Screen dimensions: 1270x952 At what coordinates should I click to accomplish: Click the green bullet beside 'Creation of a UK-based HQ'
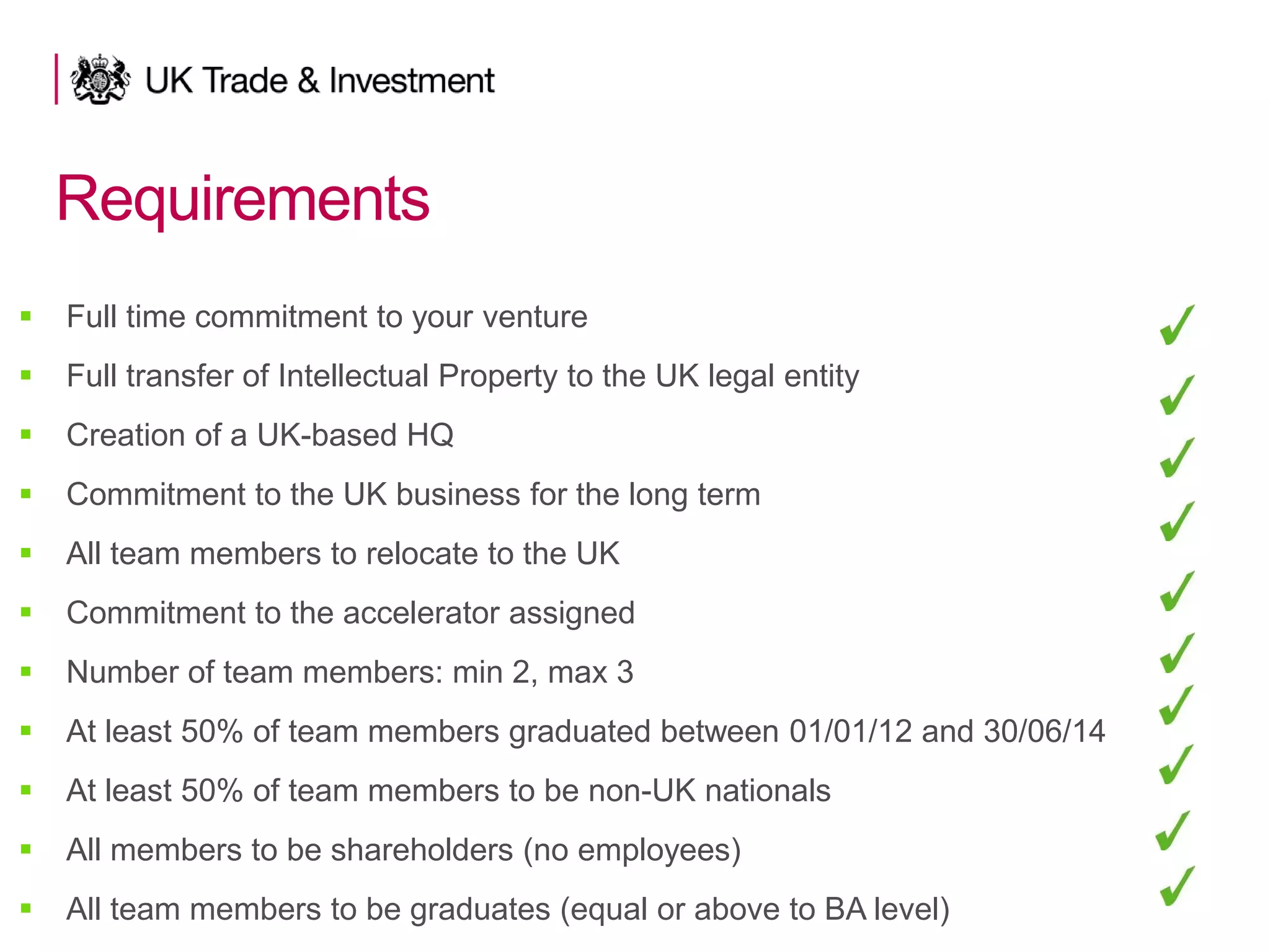coord(25,435)
